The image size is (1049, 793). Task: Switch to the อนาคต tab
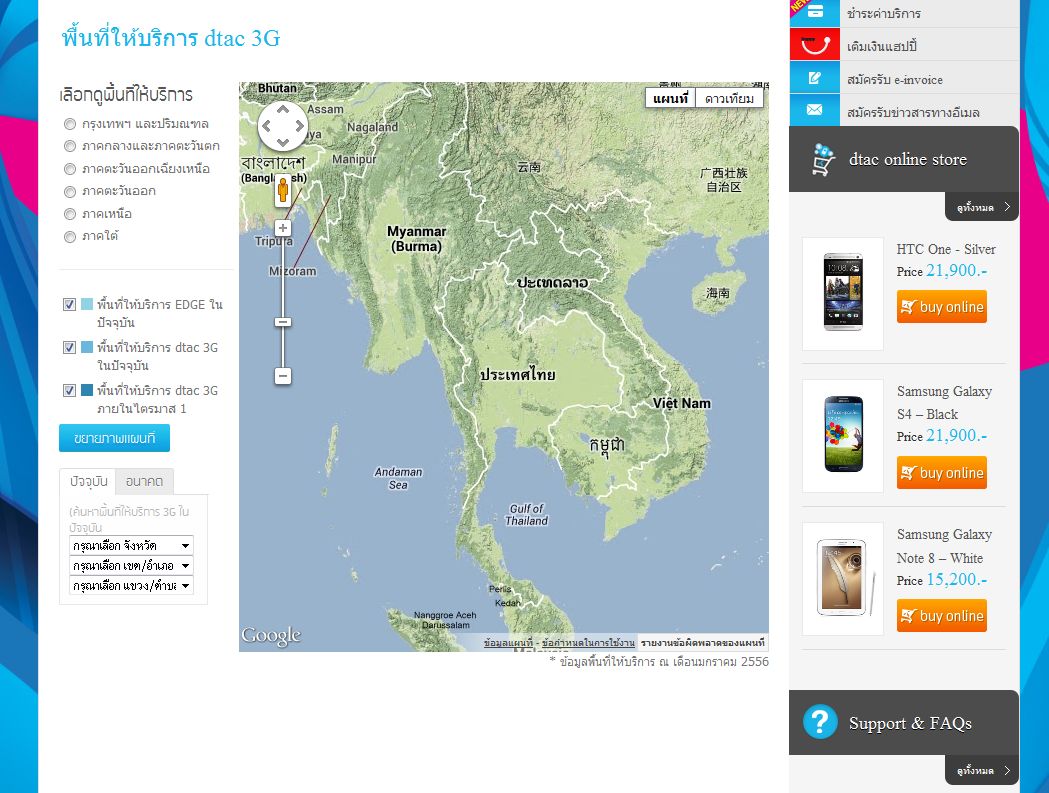[x=145, y=481]
